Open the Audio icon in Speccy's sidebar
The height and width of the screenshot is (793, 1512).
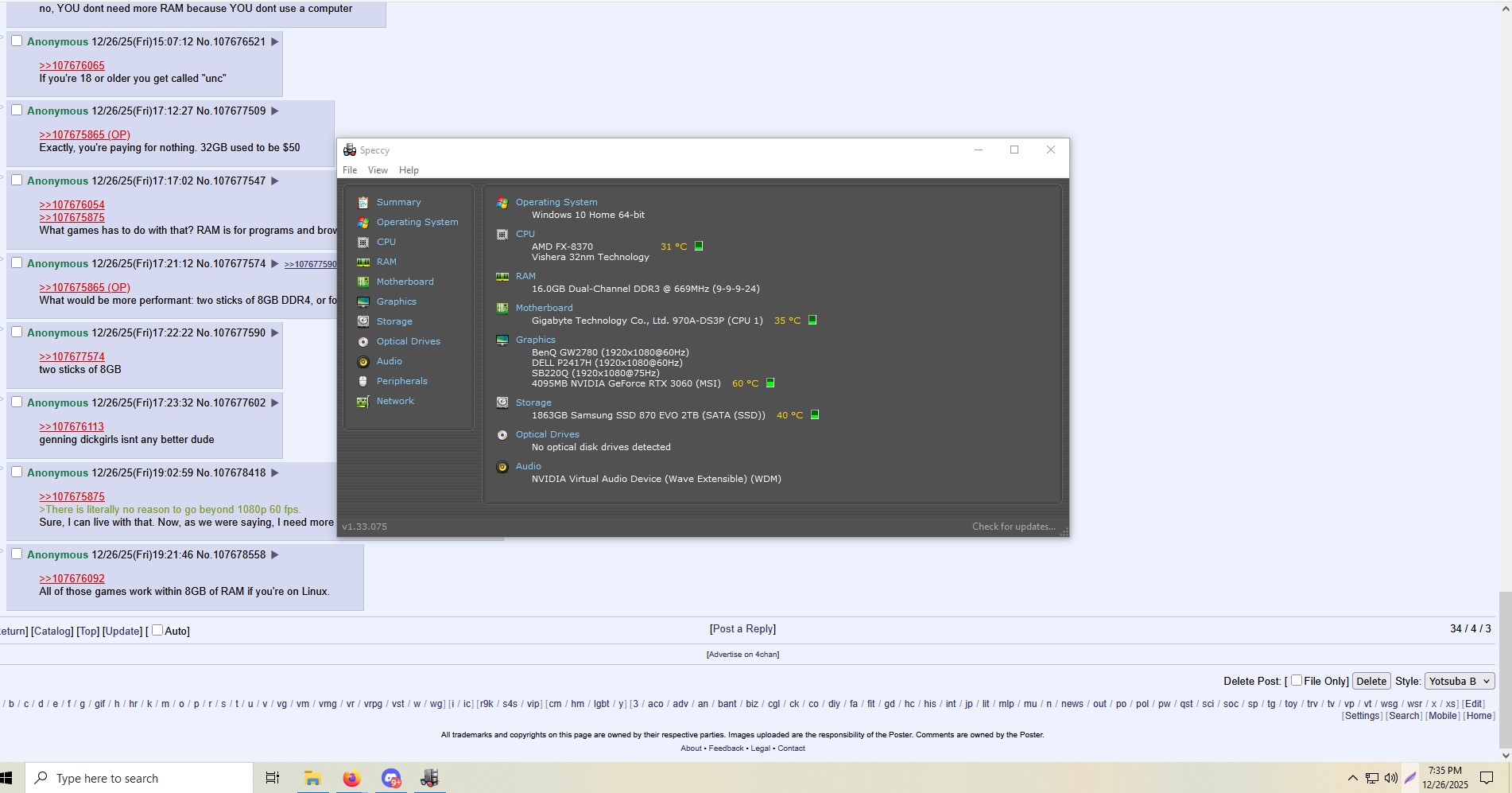[x=363, y=361]
